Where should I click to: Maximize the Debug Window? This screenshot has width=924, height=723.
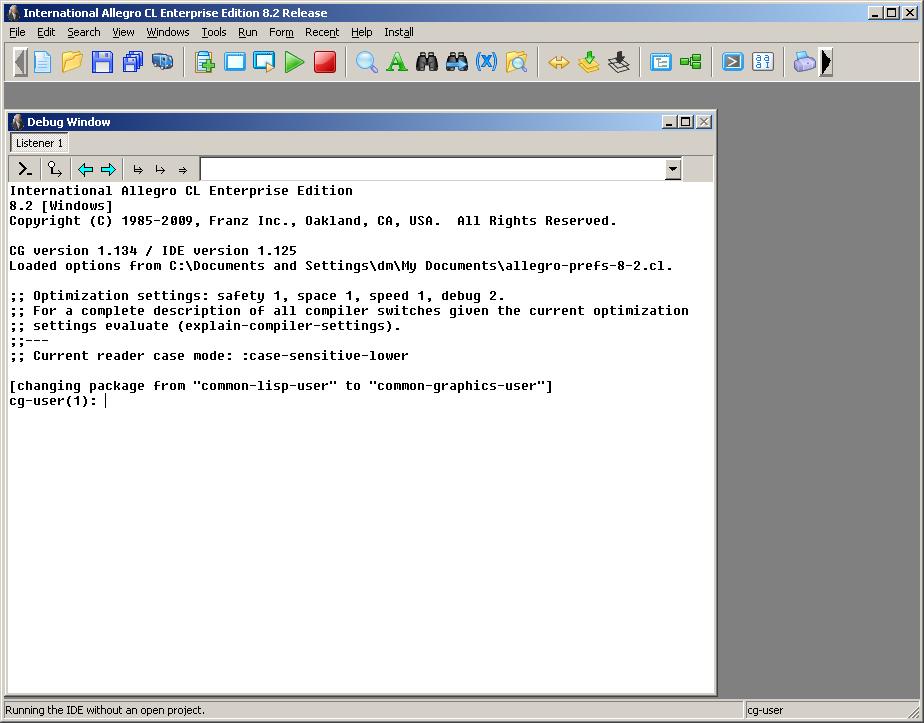click(x=685, y=122)
